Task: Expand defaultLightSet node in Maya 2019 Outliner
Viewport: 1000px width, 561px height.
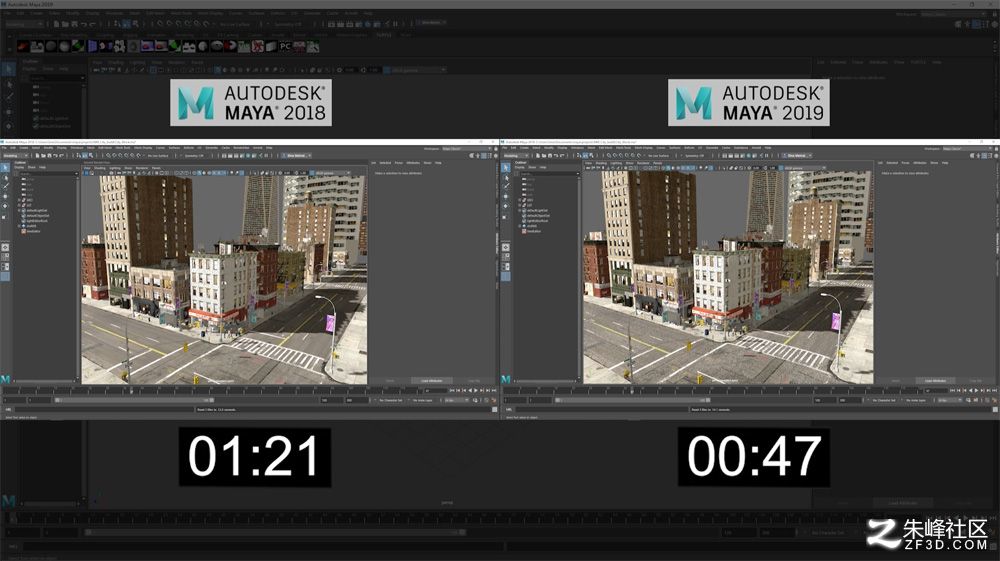Action: tap(519, 210)
